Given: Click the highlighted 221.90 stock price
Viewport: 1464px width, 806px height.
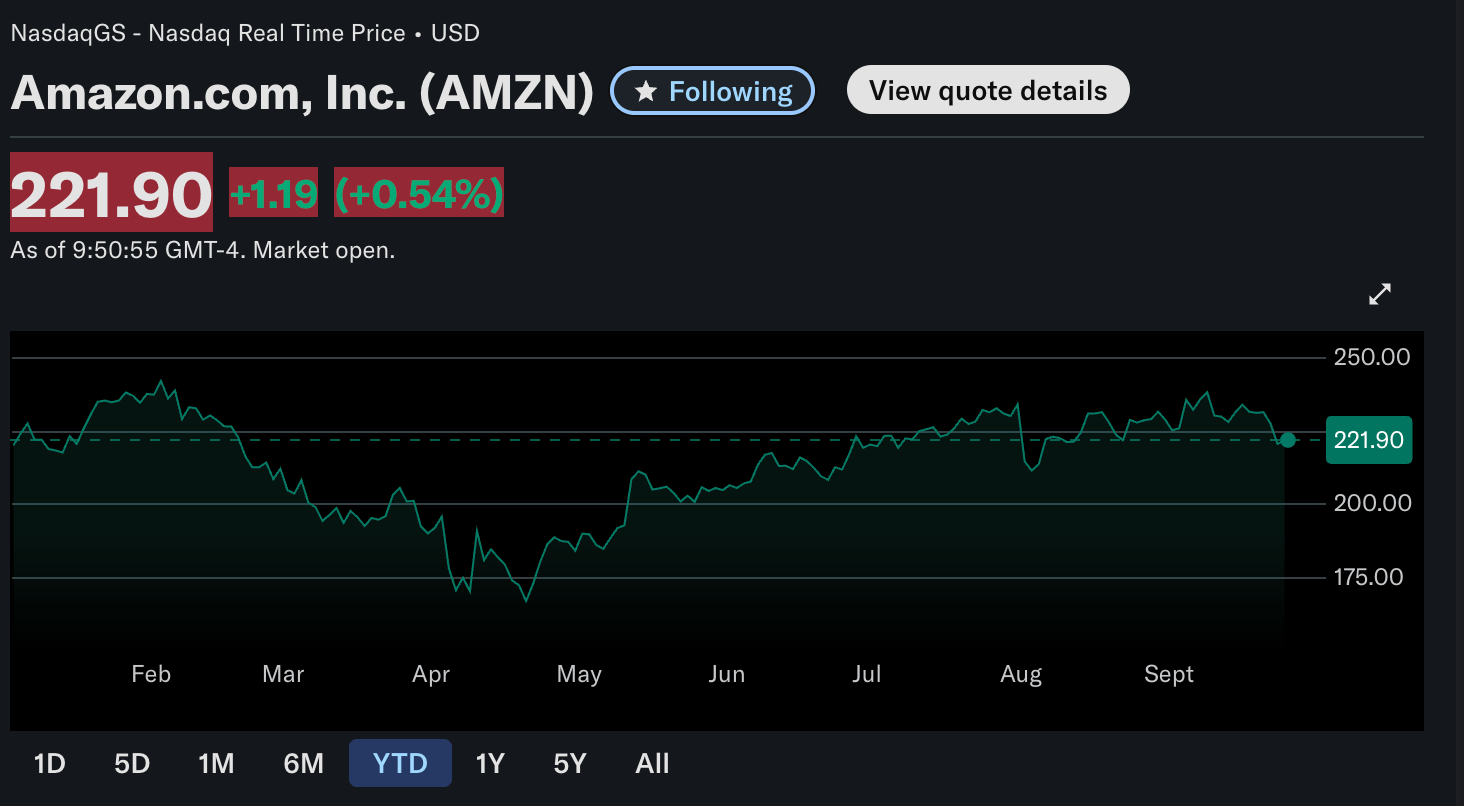Looking at the screenshot, I should coord(110,193).
